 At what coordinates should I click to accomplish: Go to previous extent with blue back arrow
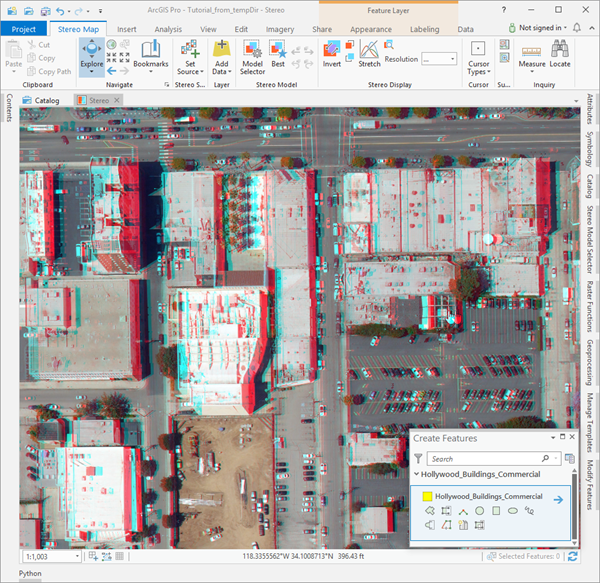click(x=112, y=71)
